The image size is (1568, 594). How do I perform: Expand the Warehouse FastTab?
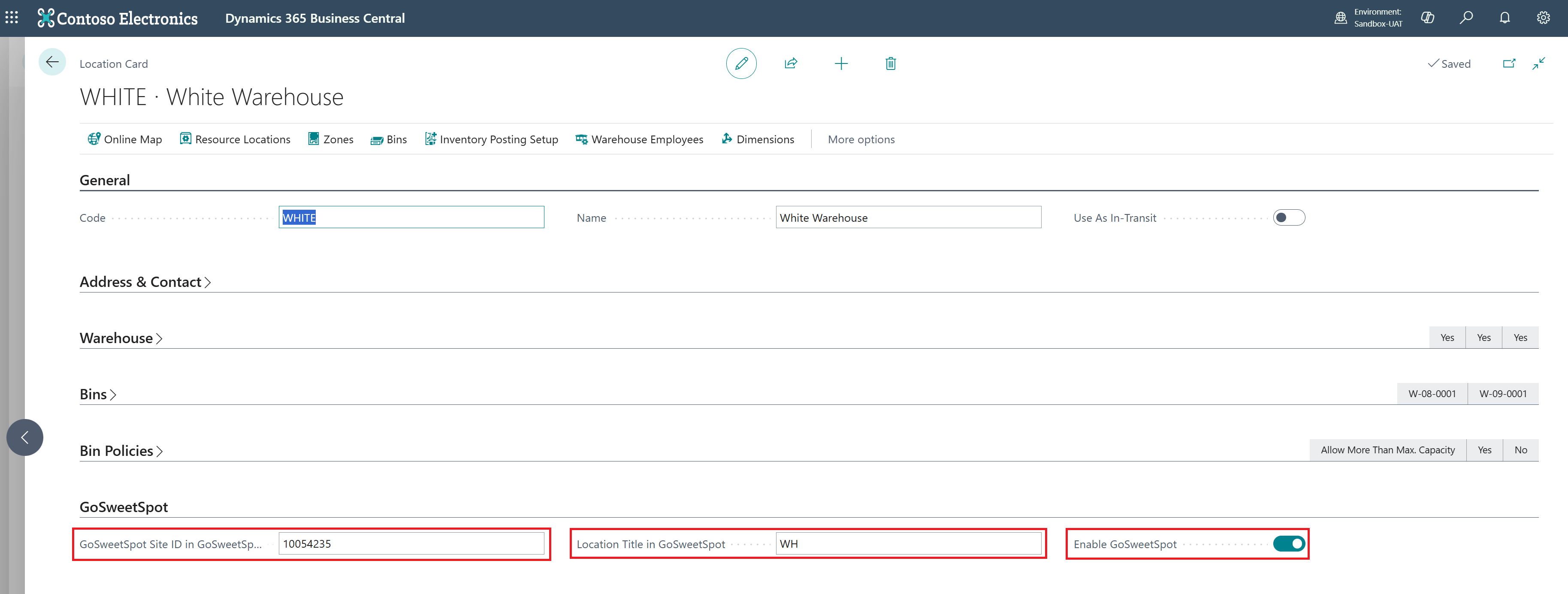point(121,338)
